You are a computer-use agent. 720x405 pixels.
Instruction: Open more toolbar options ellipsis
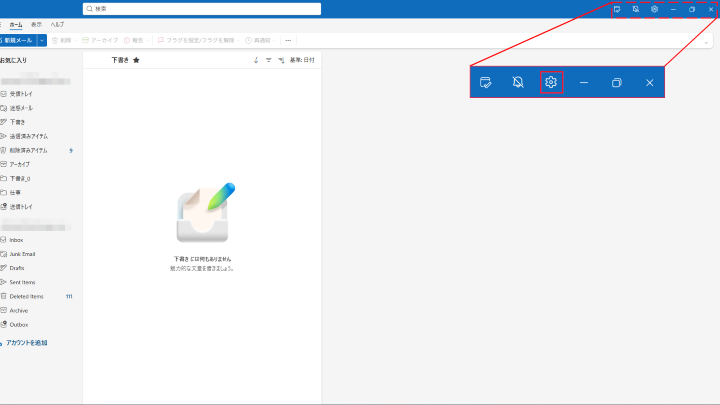(x=288, y=40)
